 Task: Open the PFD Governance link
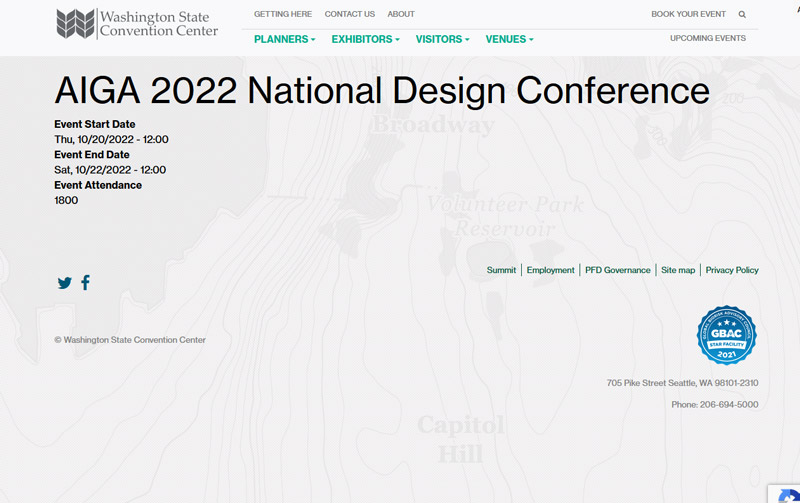click(618, 270)
